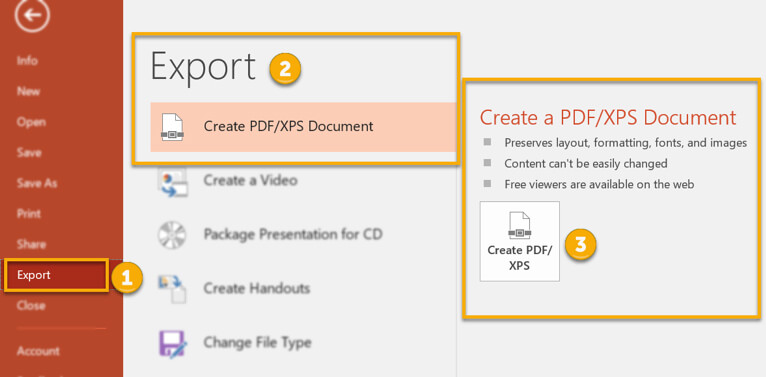Select Create PDF/XPS Document option

tap(303, 126)
